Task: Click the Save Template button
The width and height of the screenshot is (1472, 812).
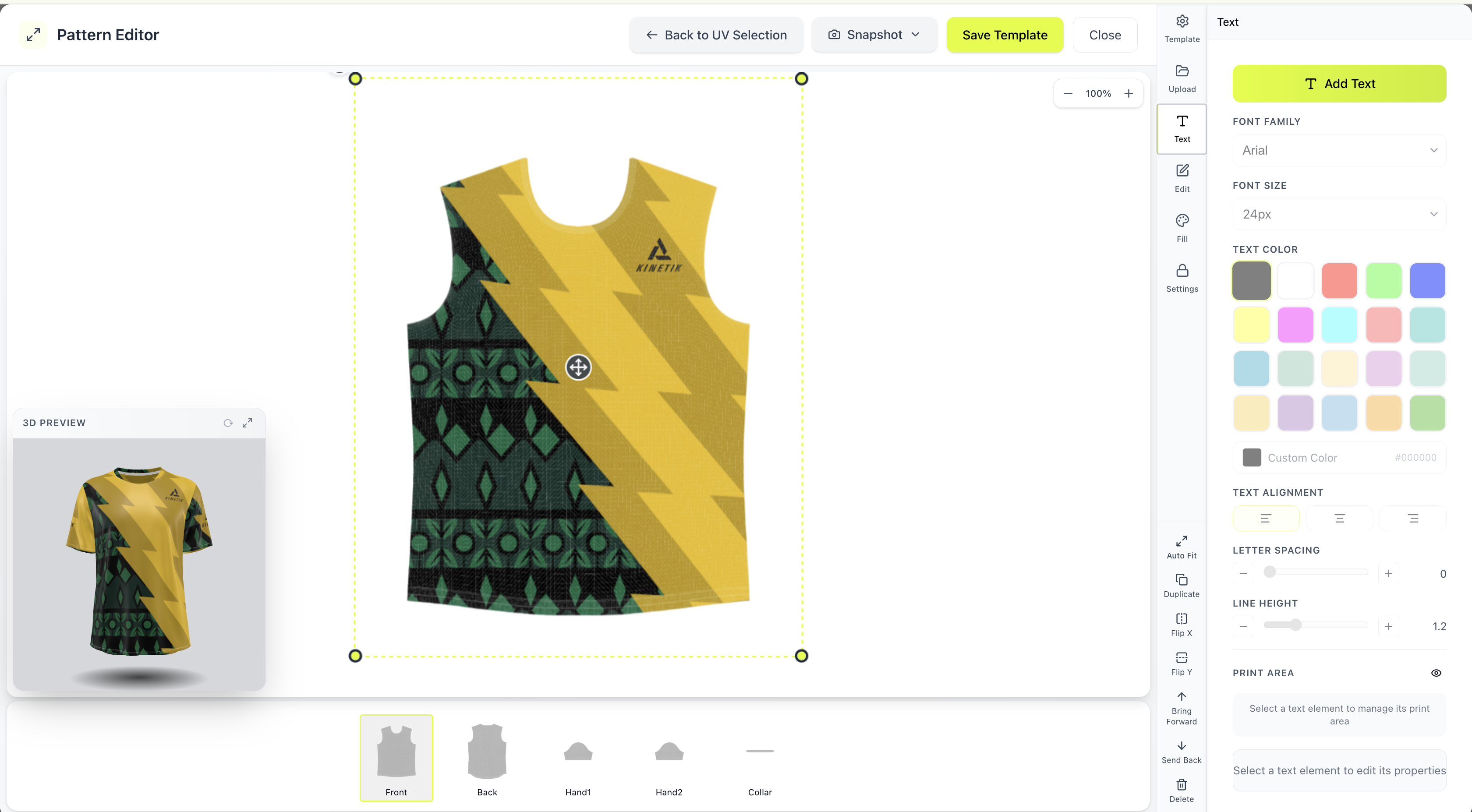Action: coord(1005,34)
